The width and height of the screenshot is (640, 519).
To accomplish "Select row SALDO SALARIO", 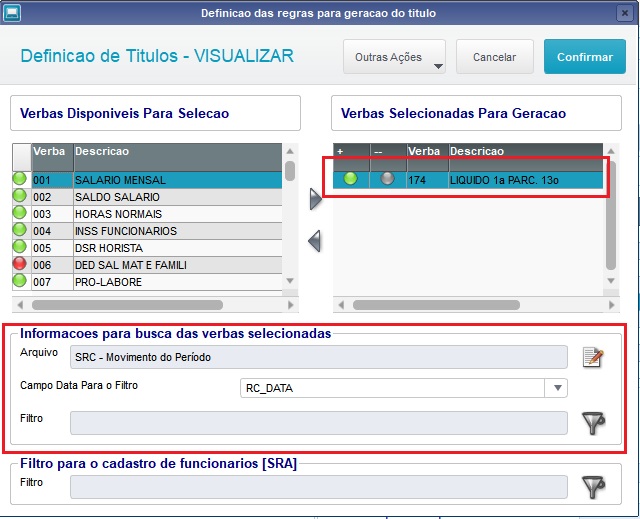I will pyautogui.click(x=147, y=197).
